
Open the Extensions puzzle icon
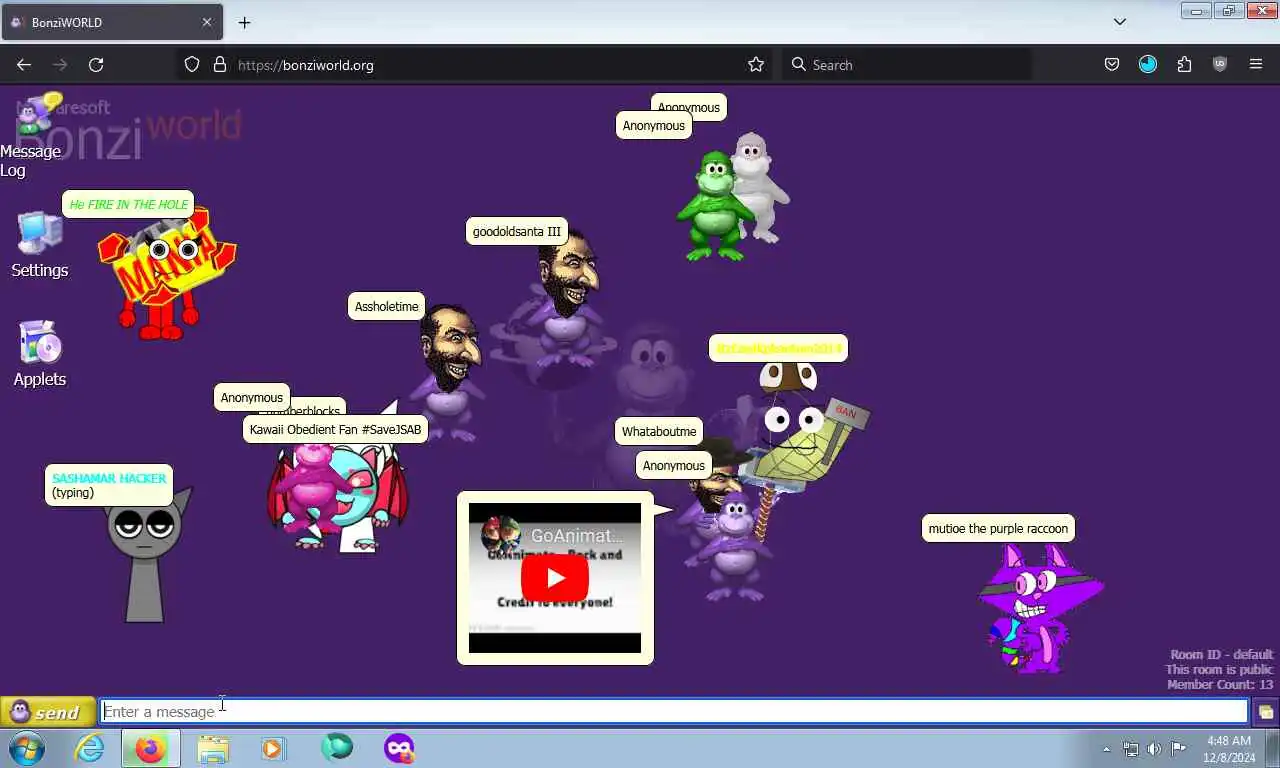(1184, 65)
